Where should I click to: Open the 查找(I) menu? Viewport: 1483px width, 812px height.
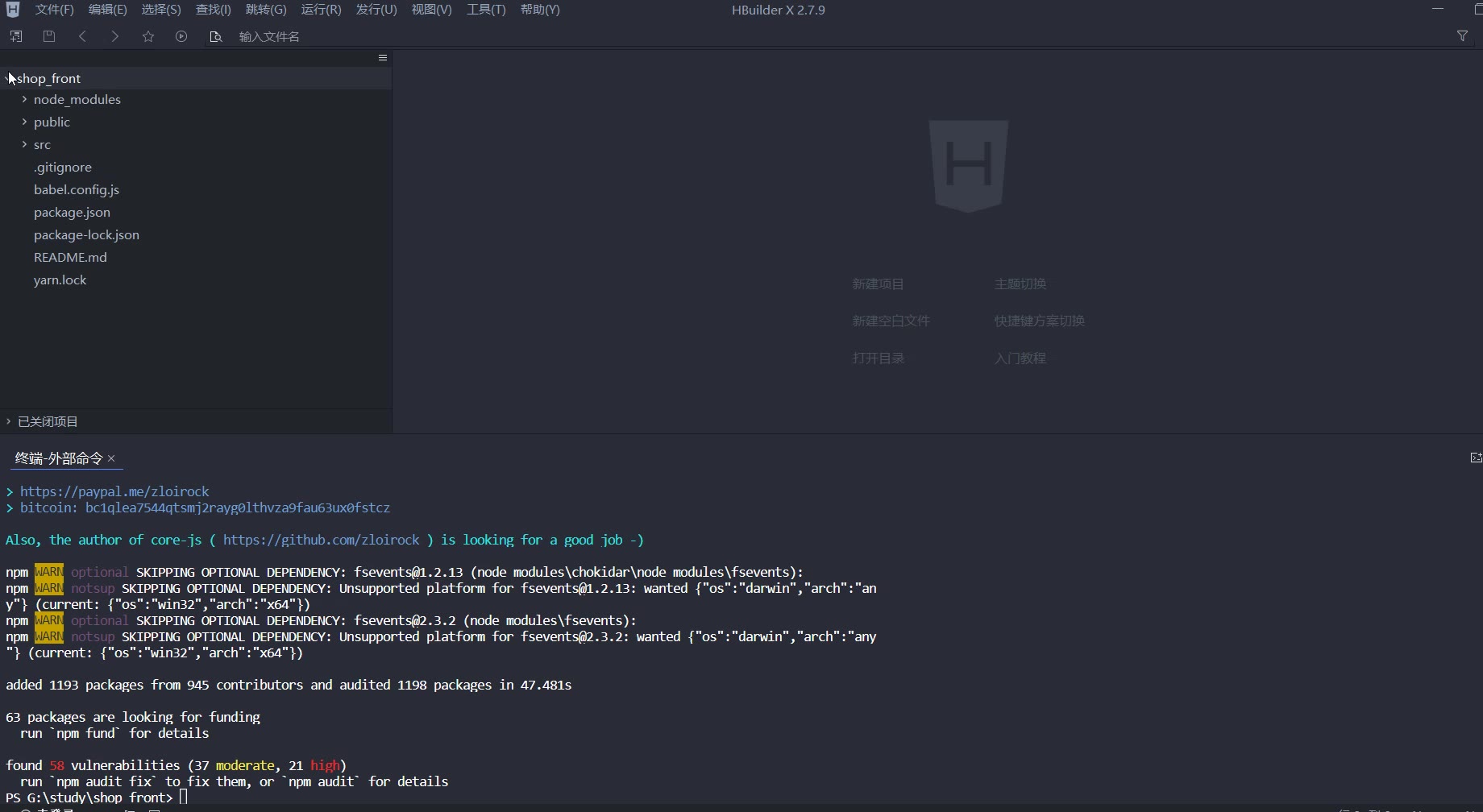pyautogui.click(x=214, y=10)
